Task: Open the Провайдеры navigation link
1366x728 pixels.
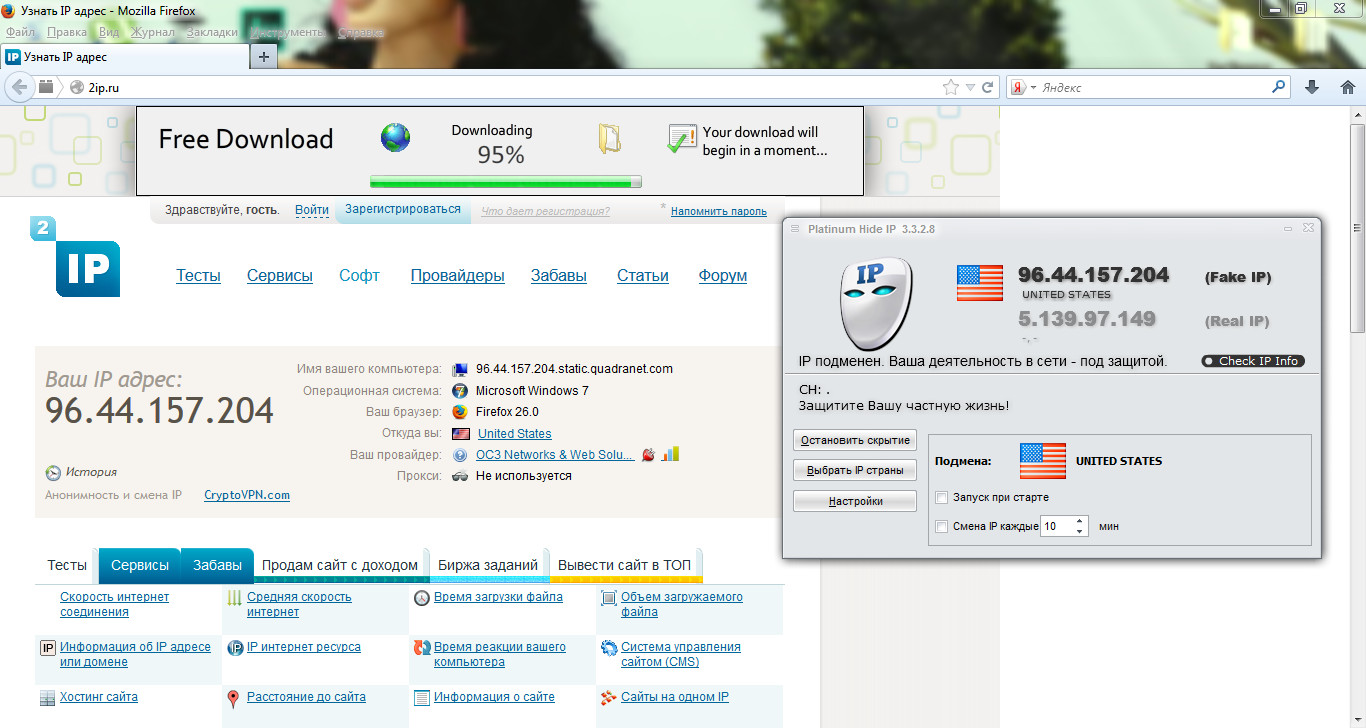Action: click(x=457, y=275)
